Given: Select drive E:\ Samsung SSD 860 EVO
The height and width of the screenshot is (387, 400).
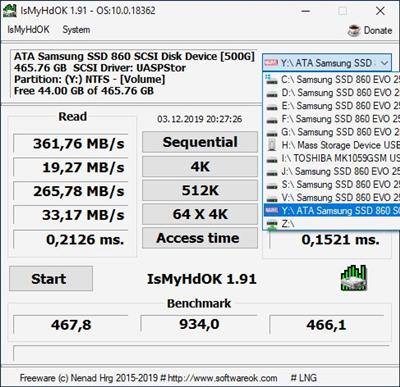Looking at the screenshot, I should coord(332,106).
